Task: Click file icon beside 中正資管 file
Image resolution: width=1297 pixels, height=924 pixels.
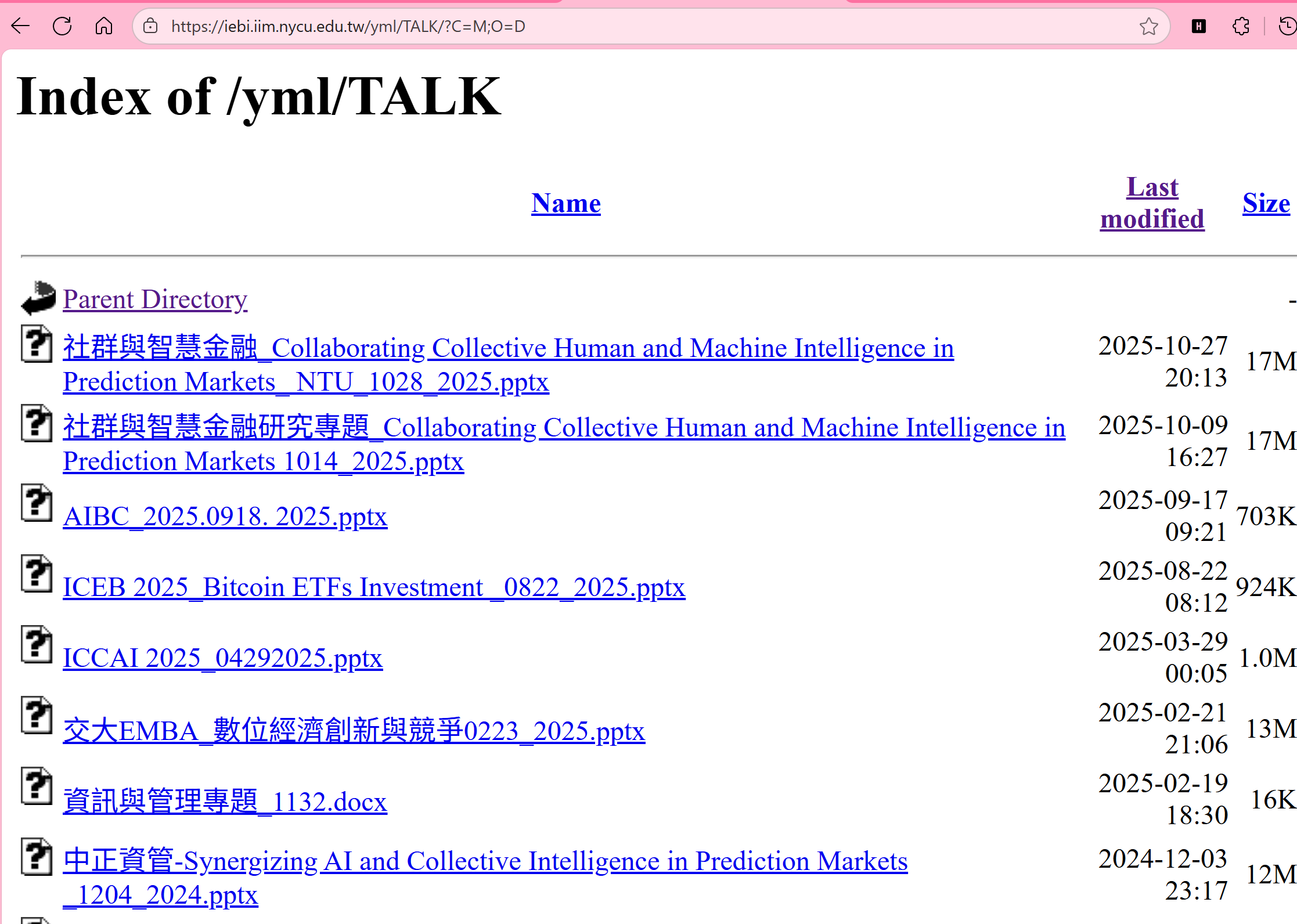Action: [37, 857]
